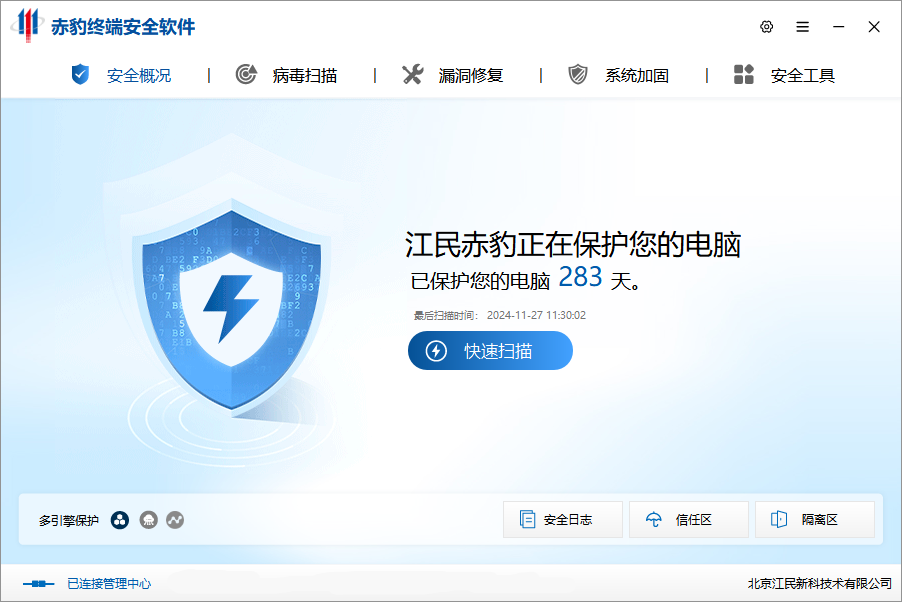Open the 隔离区 quarantine zone

tap(815, 520)
